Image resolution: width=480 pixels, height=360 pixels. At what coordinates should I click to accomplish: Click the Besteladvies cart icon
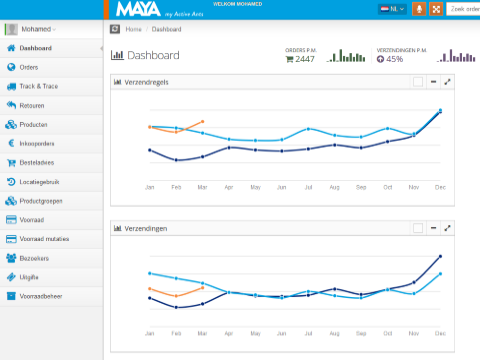11,163
